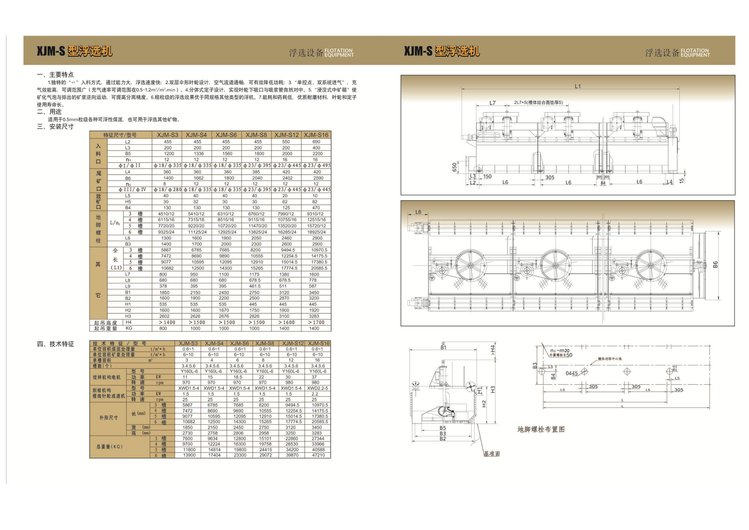749x530 pixels.
Task: Click the XJM-S16 column header in dimensions table
Action: pos(316,134)
